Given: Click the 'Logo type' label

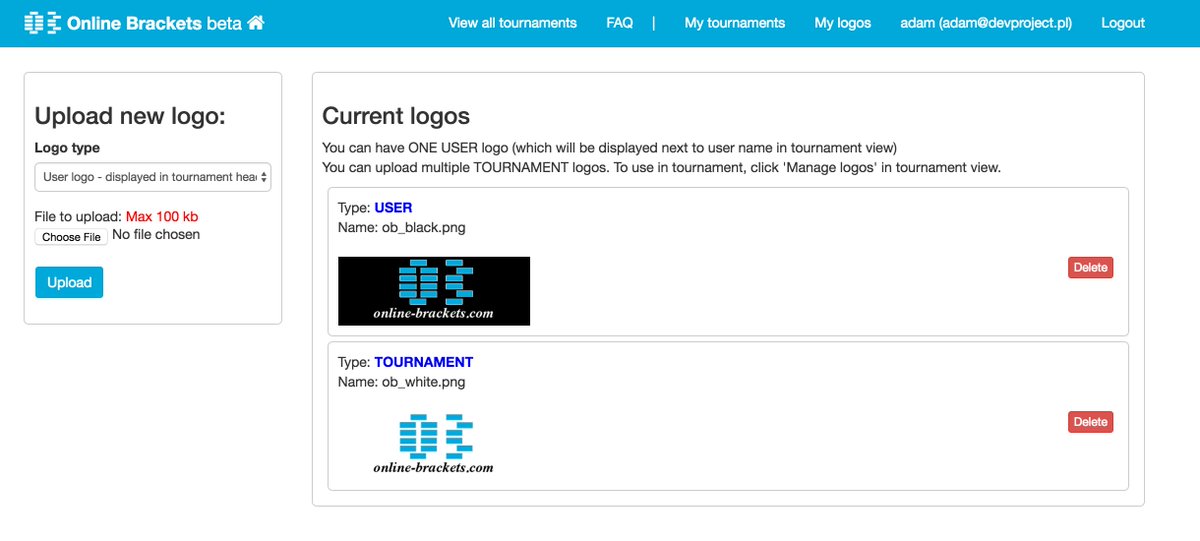Looking at the screenshot, I should click(67, 148).
